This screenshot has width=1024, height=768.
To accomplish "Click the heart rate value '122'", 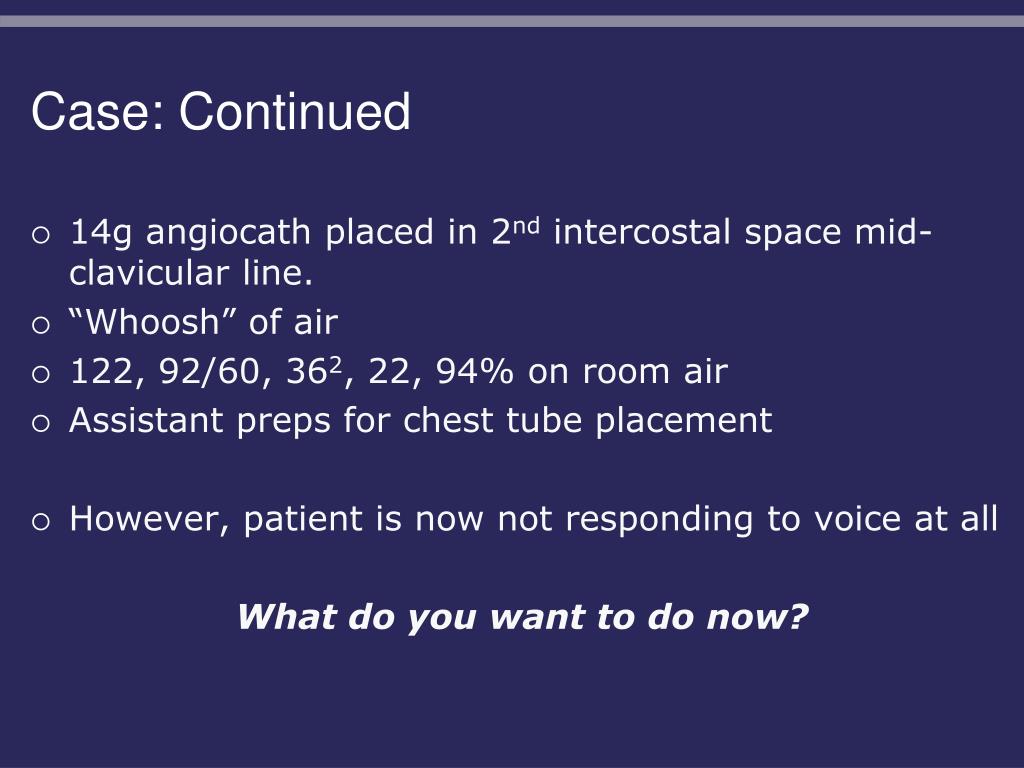I will [x=103, y=372].
